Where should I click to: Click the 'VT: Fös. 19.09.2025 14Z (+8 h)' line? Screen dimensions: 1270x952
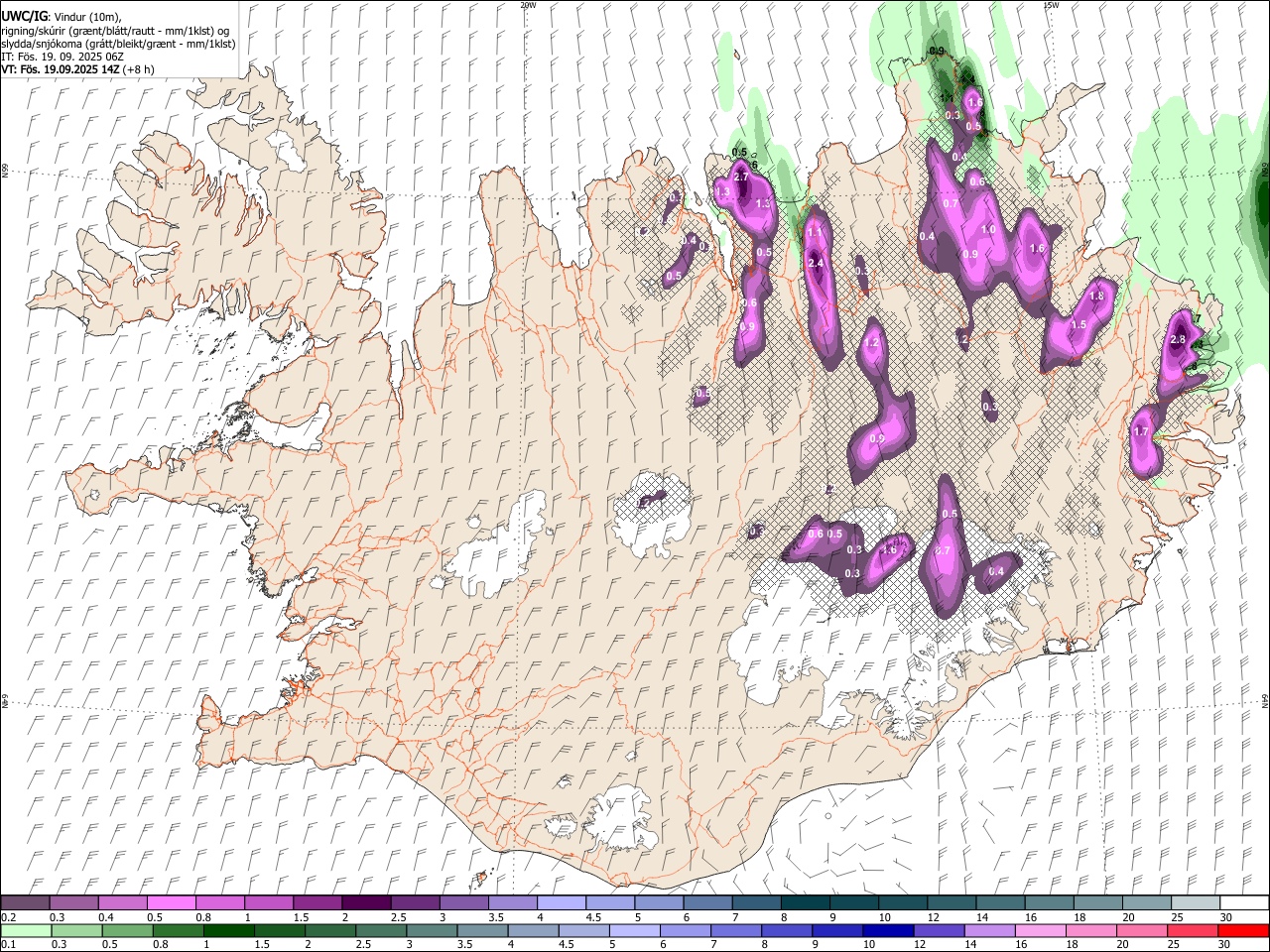click(x=78, y=69)
